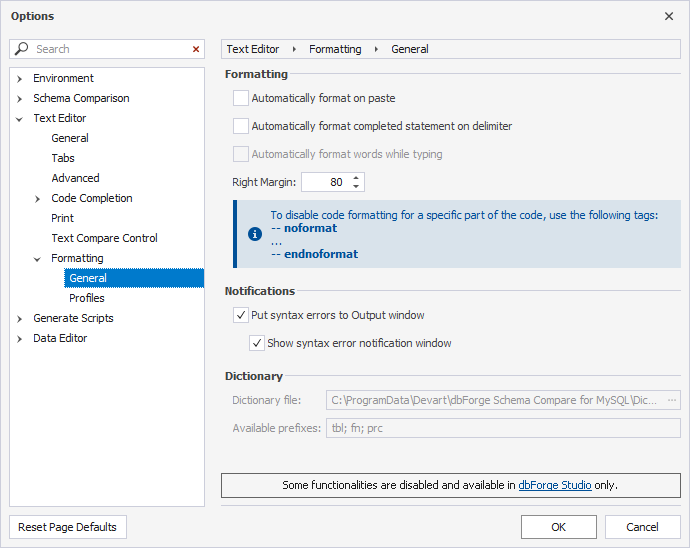Select the Data Editor tree item

click(60, 338)
